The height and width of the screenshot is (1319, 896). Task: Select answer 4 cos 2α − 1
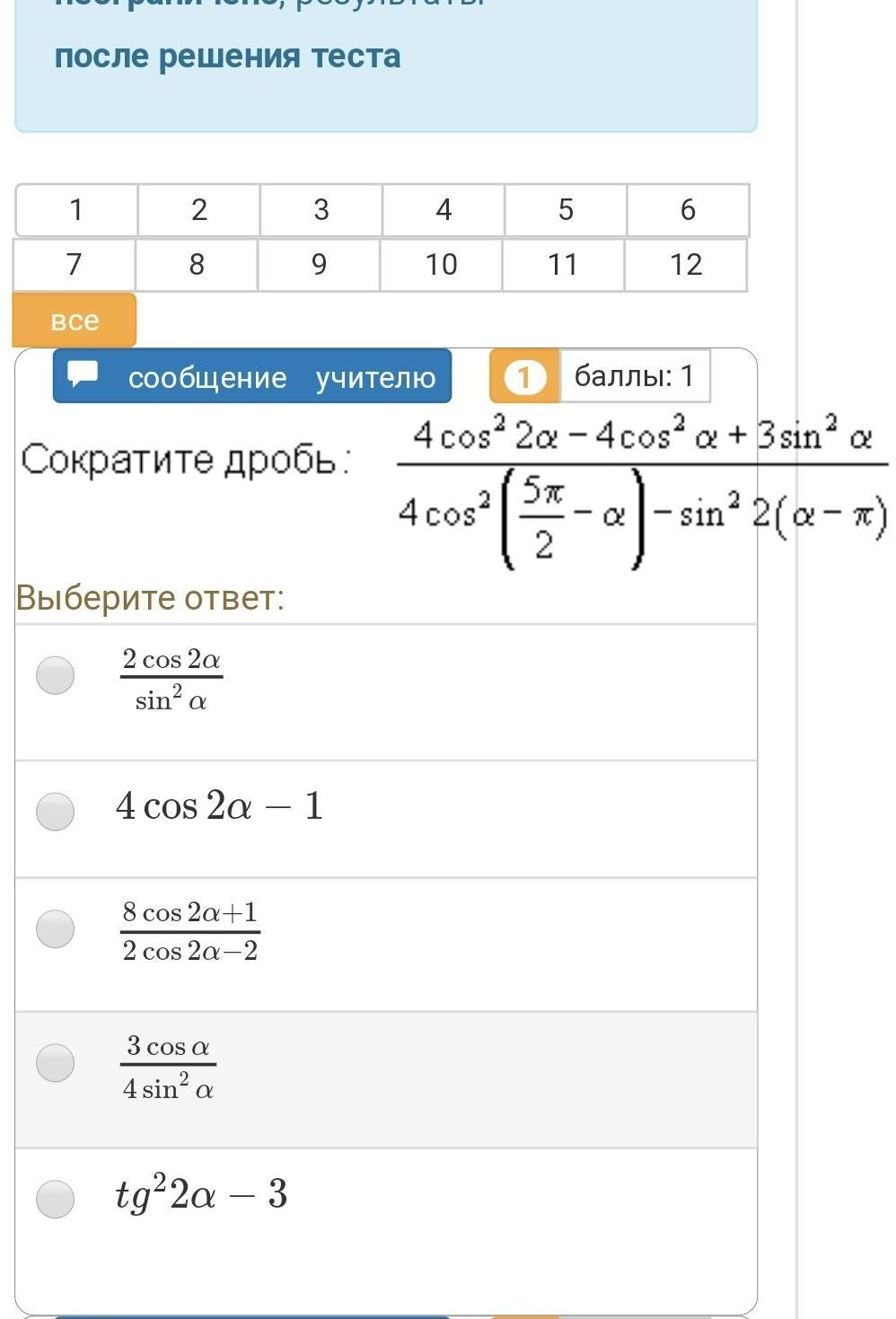(55, 812)
